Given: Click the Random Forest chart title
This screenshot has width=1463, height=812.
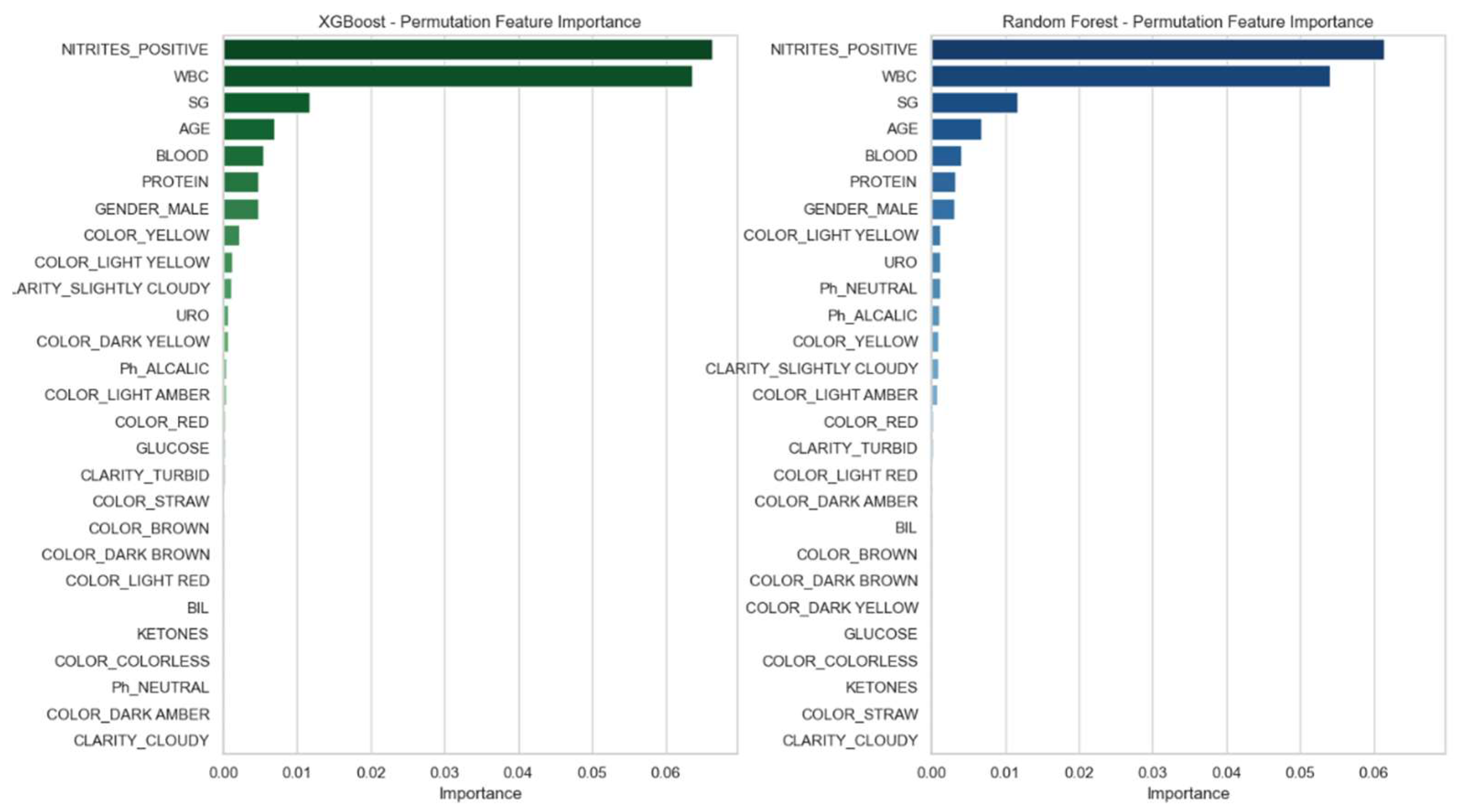Looking at the screenshot, I should (x=1187, y=22).
